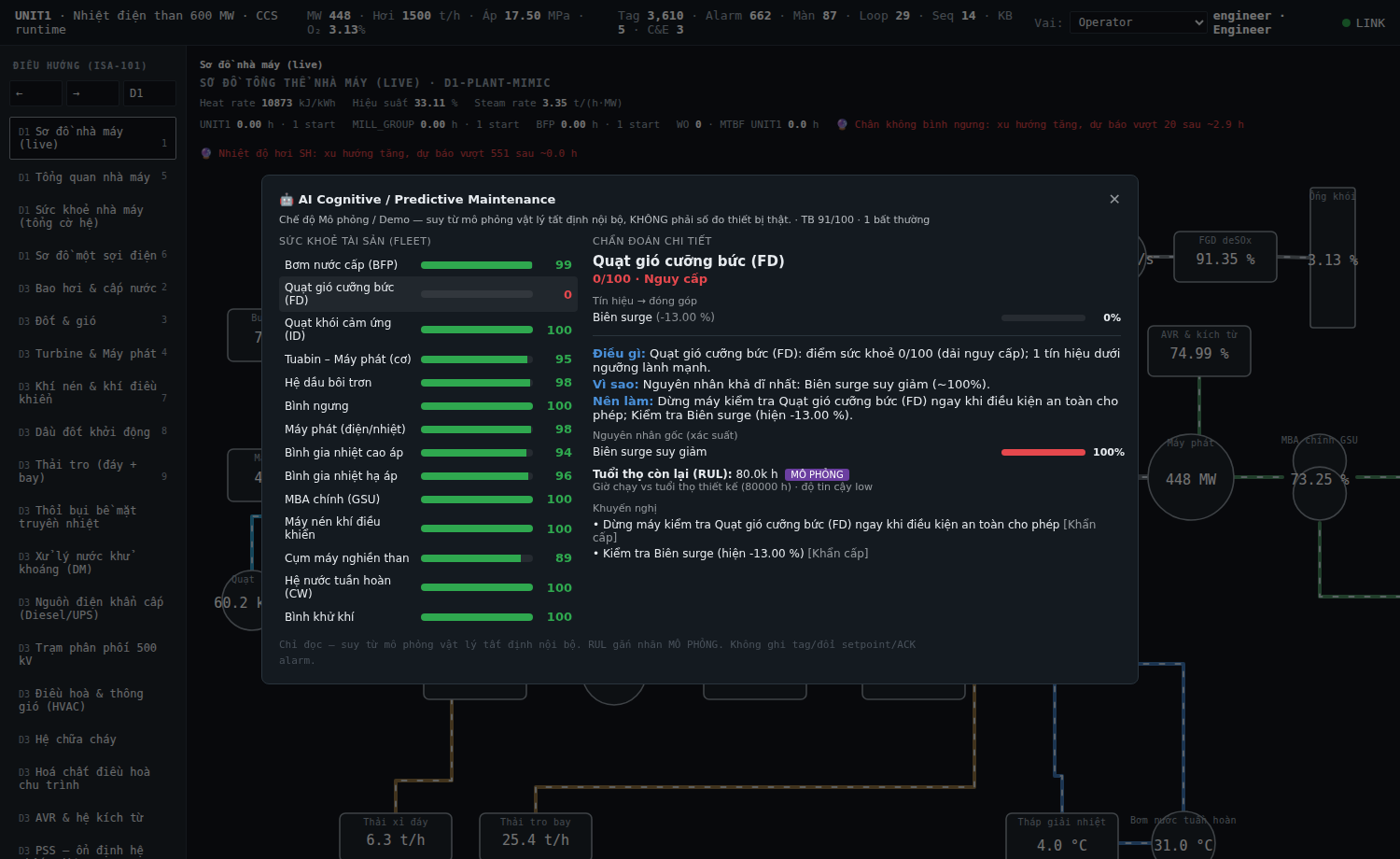
Task: Go to Hệ chữa cháy display
Action: tap(92, 739)
